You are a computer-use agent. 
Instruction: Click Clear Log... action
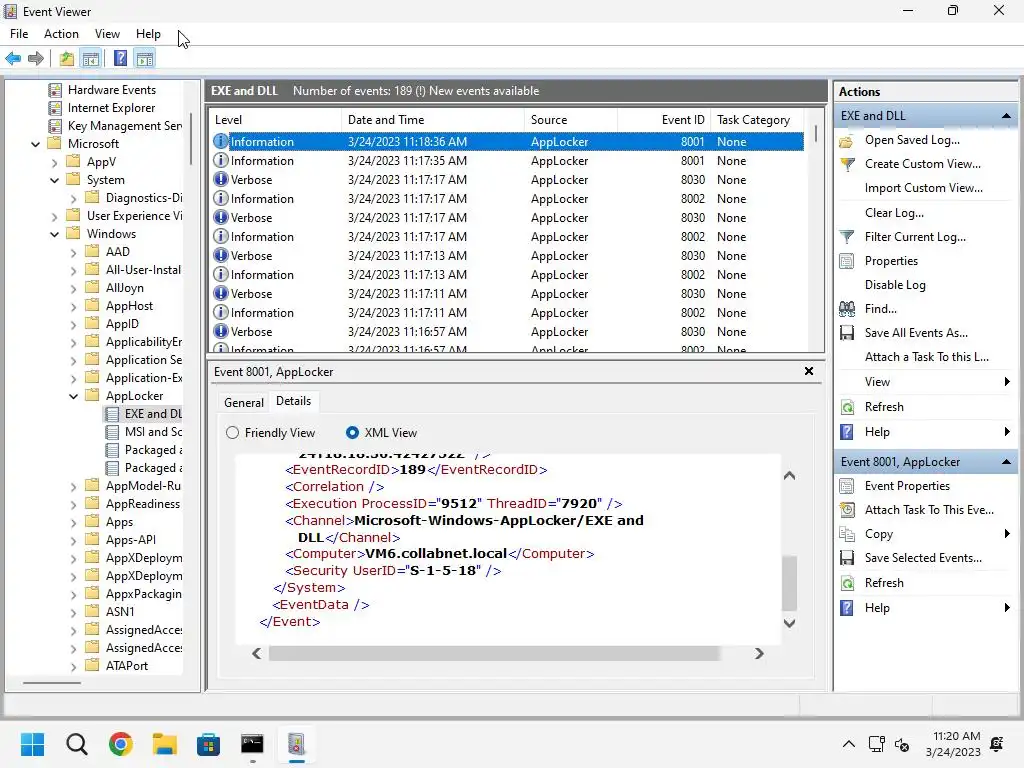click(x=894, y=213)
